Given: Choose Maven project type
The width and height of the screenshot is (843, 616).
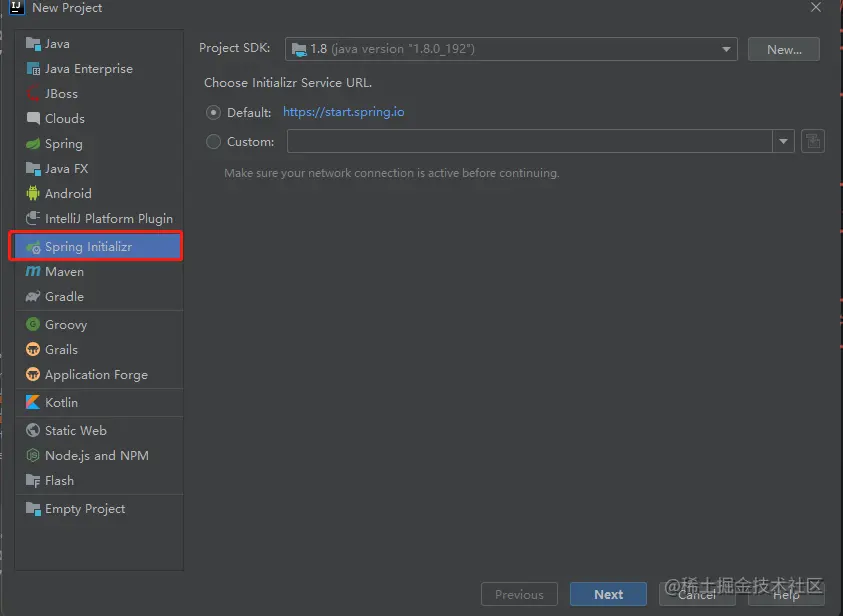Looking at the screenshot, I should pyautogui.click(x=99, y=271).
